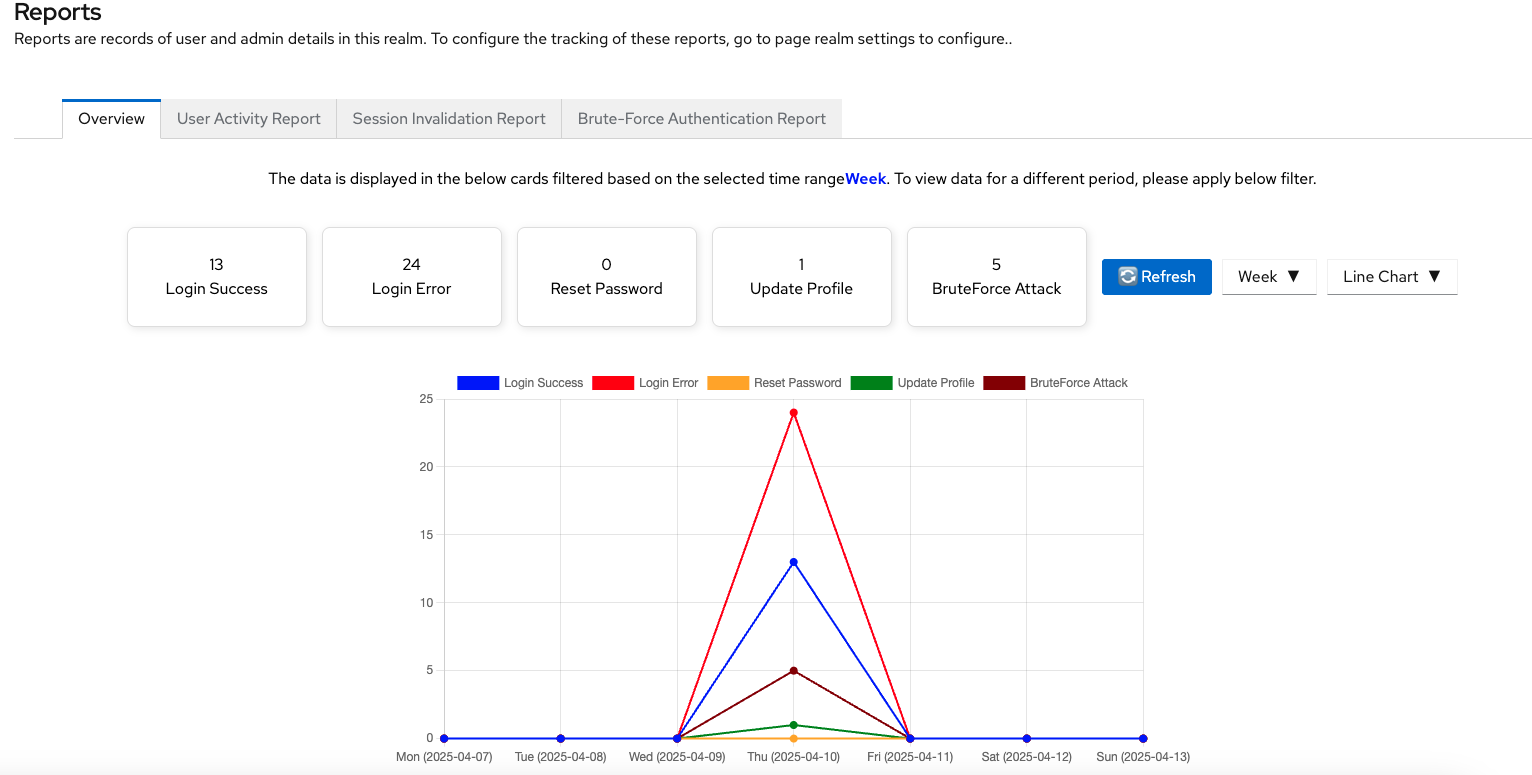Select Brute-Force Authentication Report tab
Viewport: 1532px width, 775px height.
tap(701, 119)
